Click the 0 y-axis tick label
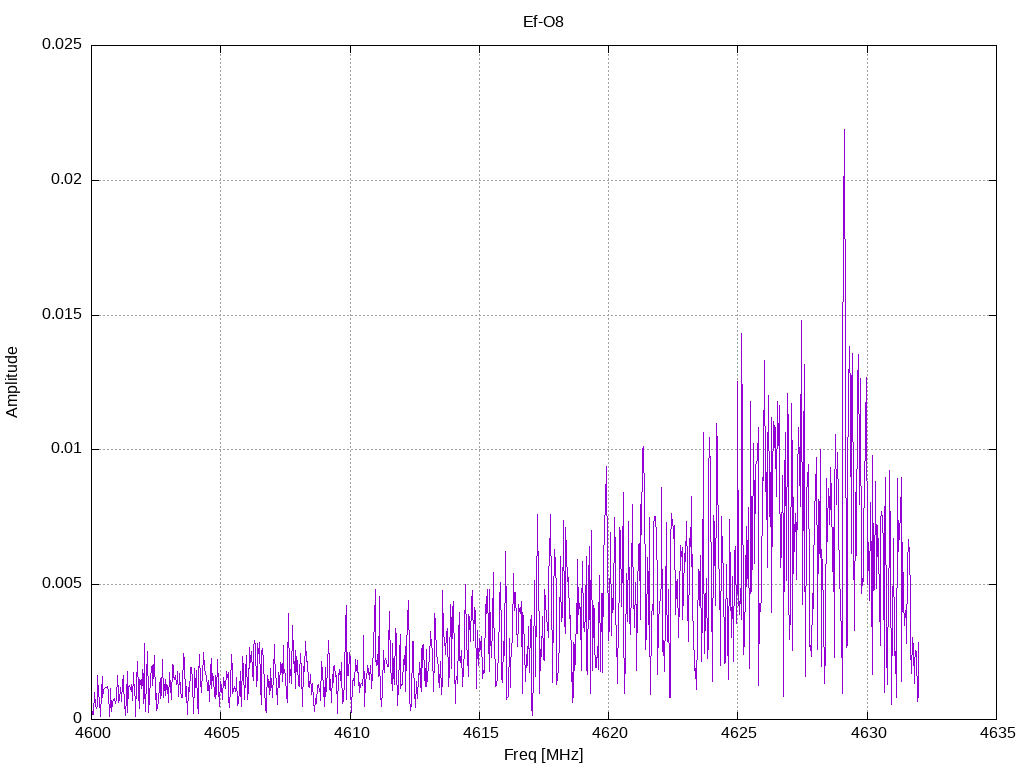1024x768 pixels. [78, 718]
